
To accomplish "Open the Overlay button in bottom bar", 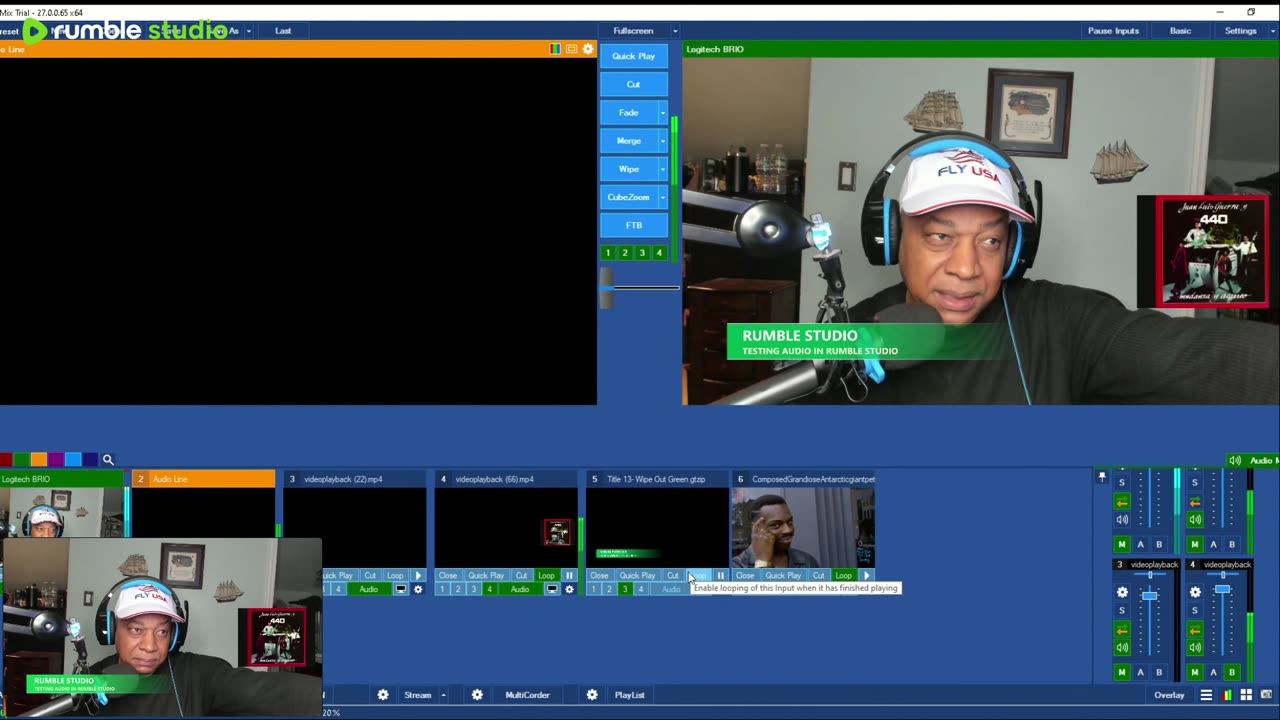I will coord(1169,695).
